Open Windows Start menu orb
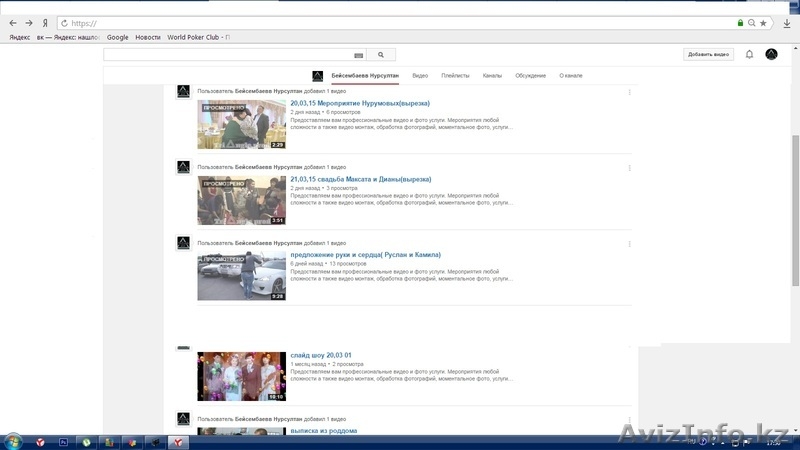Image resolution: width=800 pixels, height=450 pixels. (x=13, y=441)
